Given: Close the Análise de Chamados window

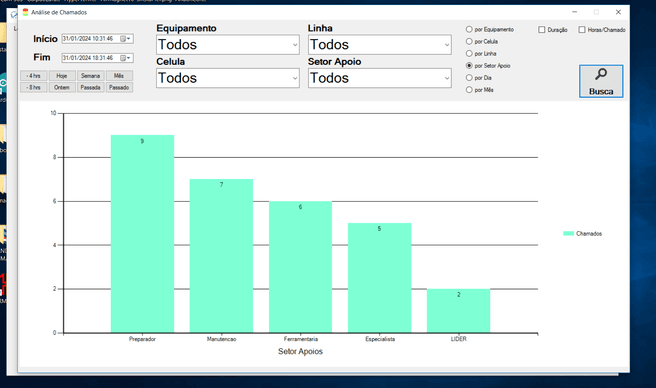Looking at the screenshot, I should tap(618, 12).
